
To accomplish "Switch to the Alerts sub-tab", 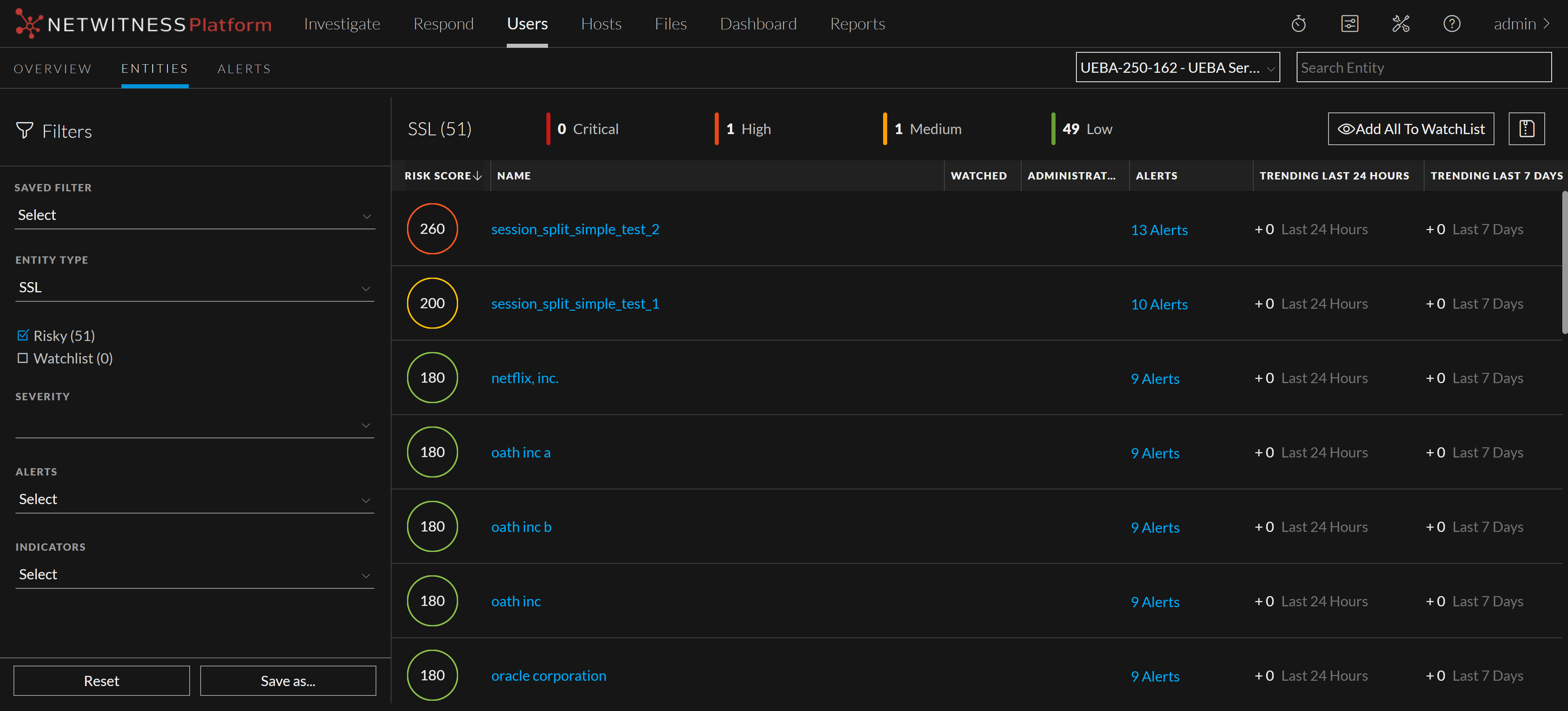I will (244, 69).
